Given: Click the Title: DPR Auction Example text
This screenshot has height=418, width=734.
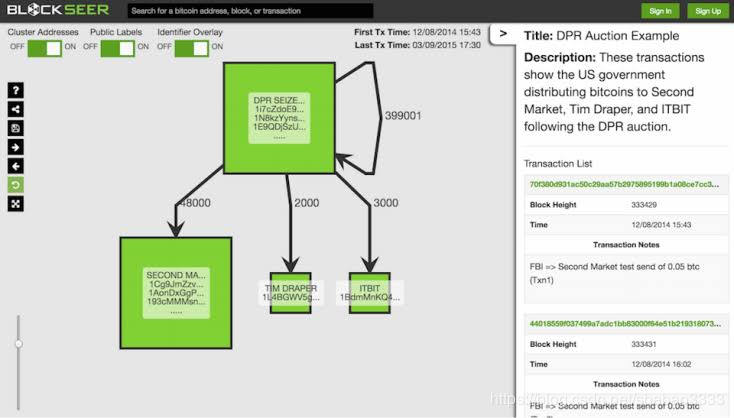Looking at the screenshot, I should (602, 36).
